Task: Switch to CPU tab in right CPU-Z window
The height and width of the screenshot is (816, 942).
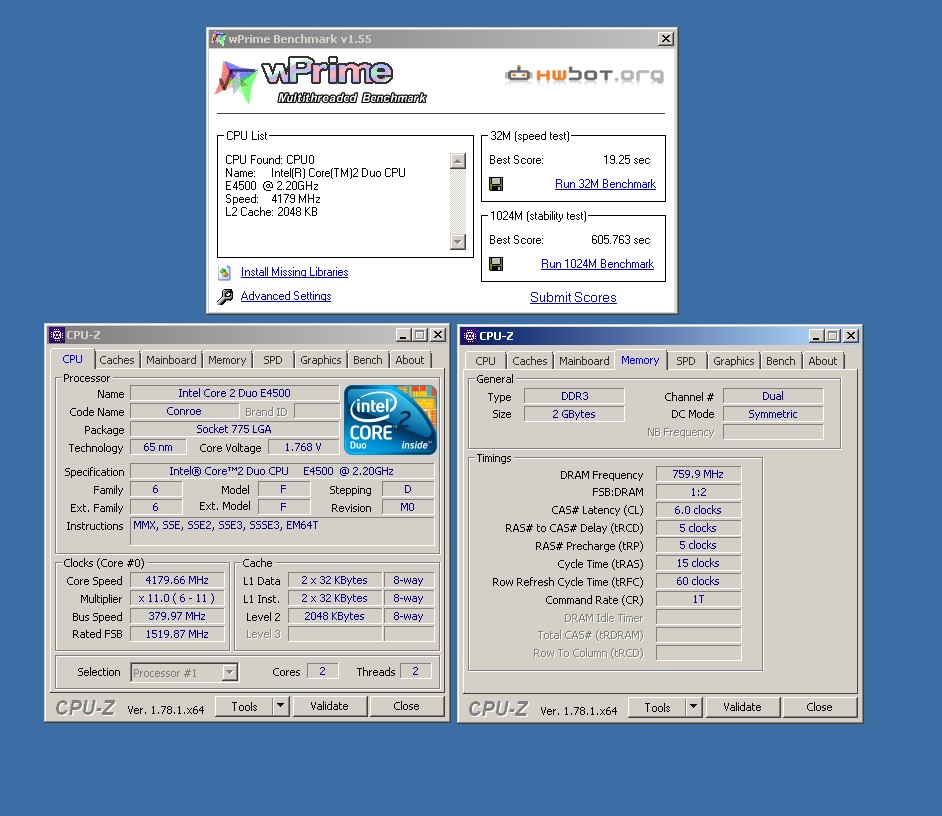Action: (485, 361)
